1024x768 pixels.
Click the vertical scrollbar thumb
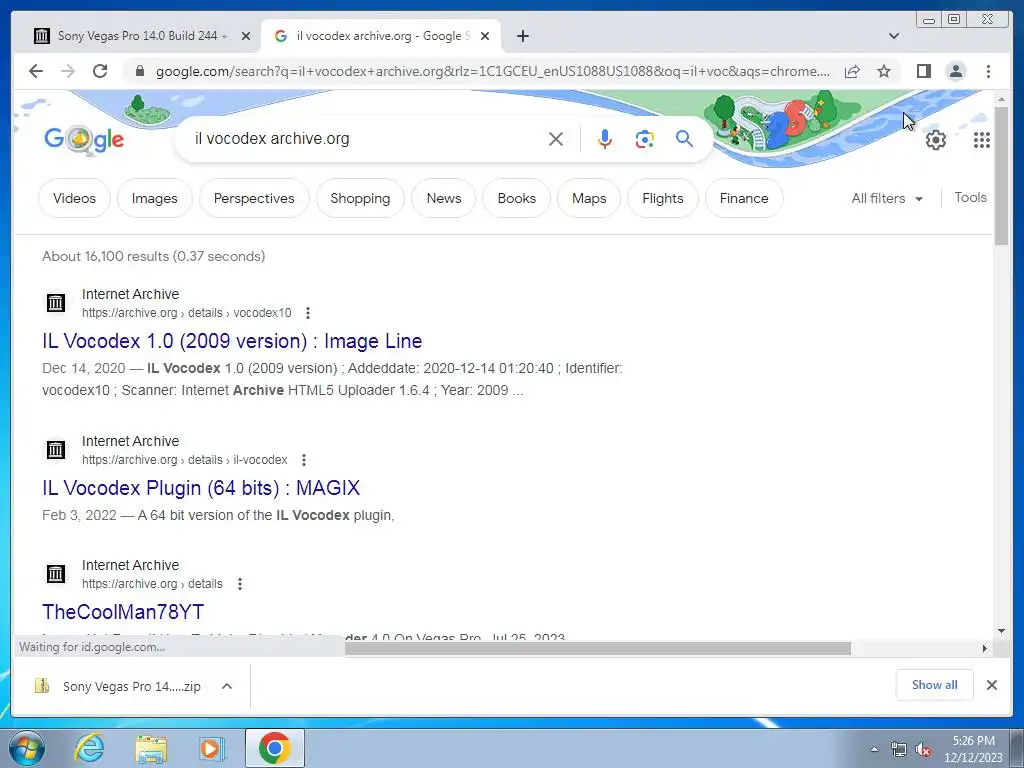point(1001,175)
